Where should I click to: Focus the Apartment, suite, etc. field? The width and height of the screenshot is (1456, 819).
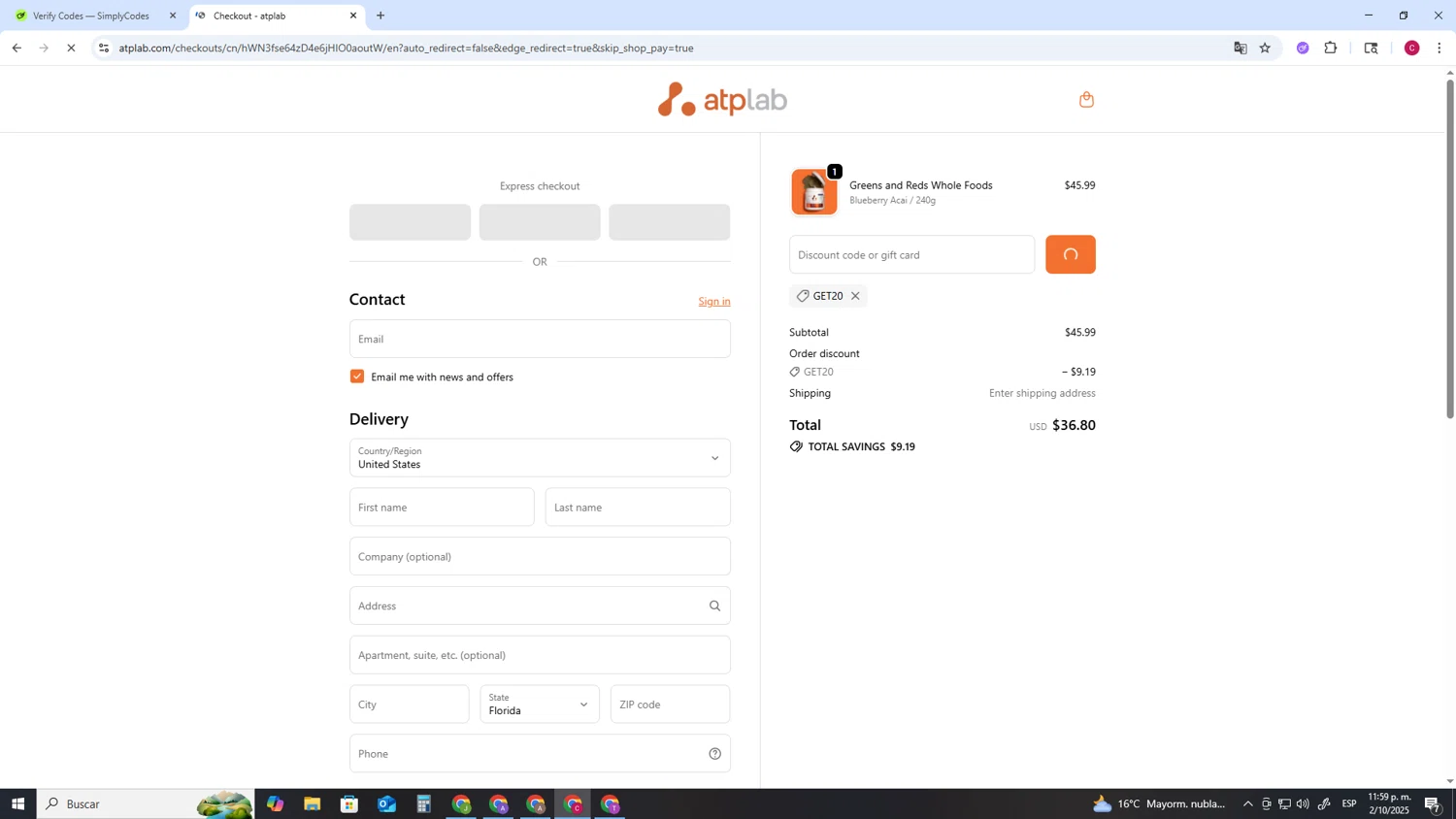tap(540, 655)
